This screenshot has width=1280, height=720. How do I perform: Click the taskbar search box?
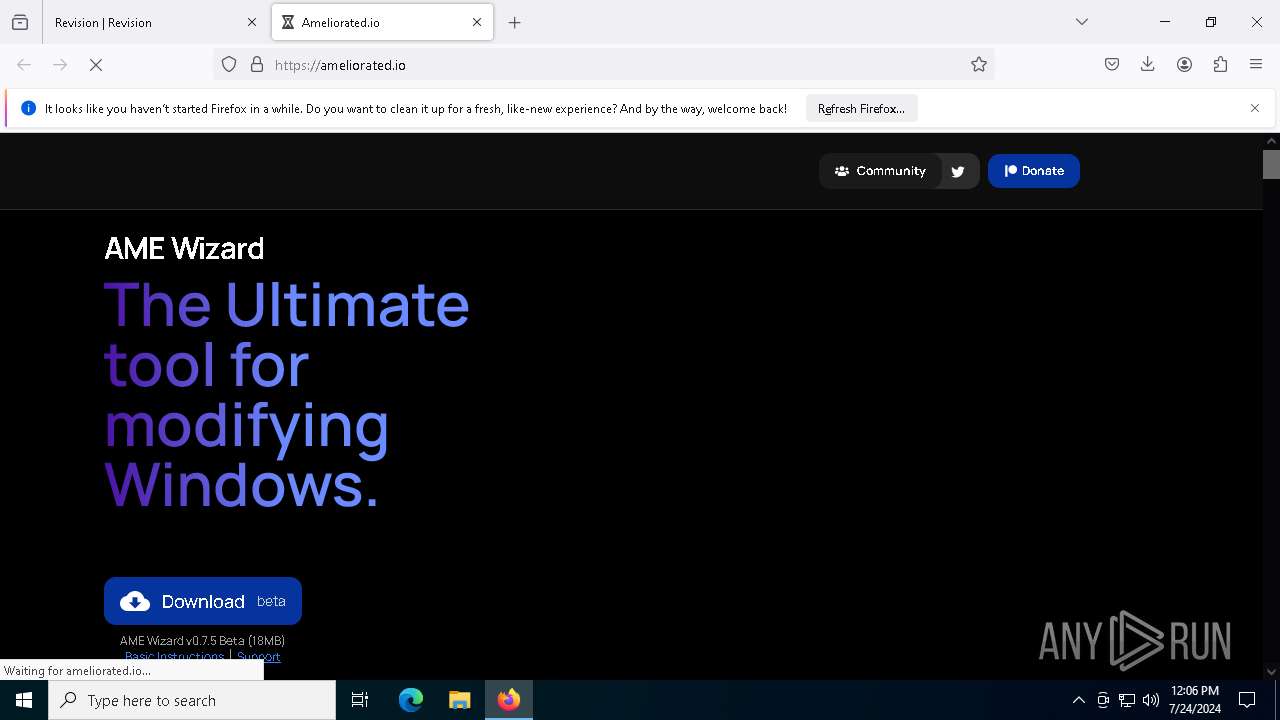(192, 700)
